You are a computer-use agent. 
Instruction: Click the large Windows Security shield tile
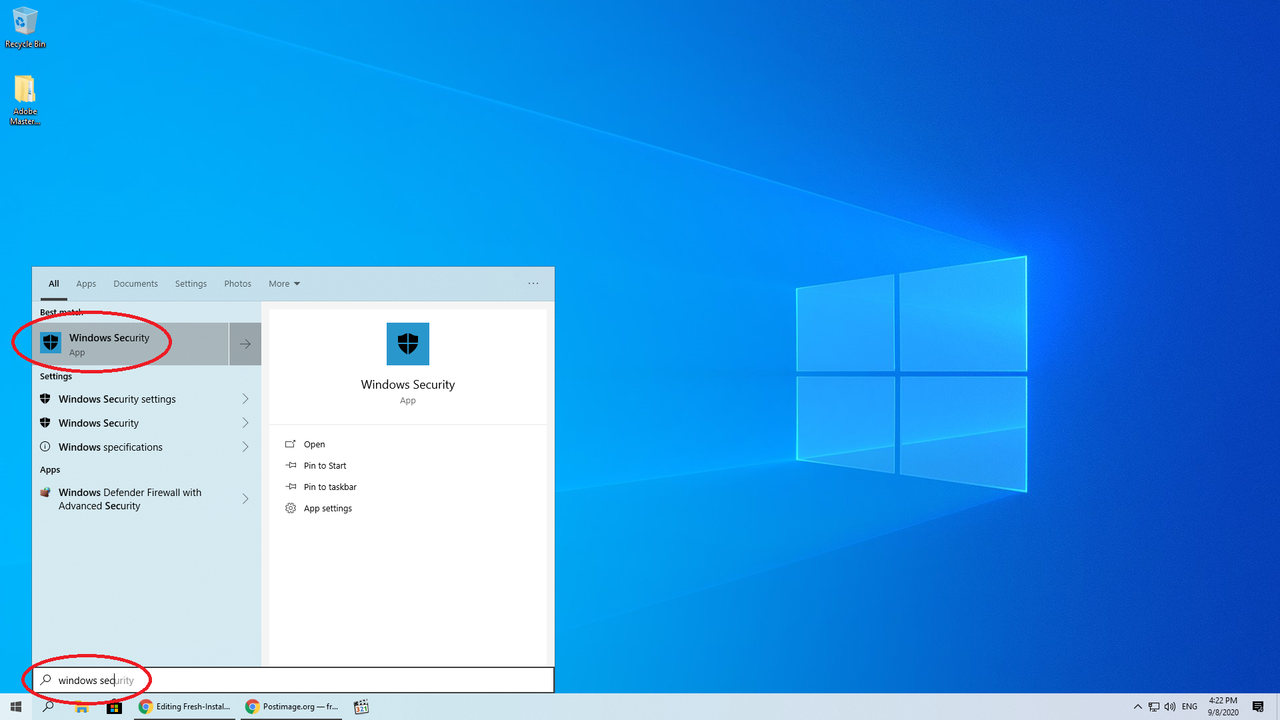click(x=408, y=344)
